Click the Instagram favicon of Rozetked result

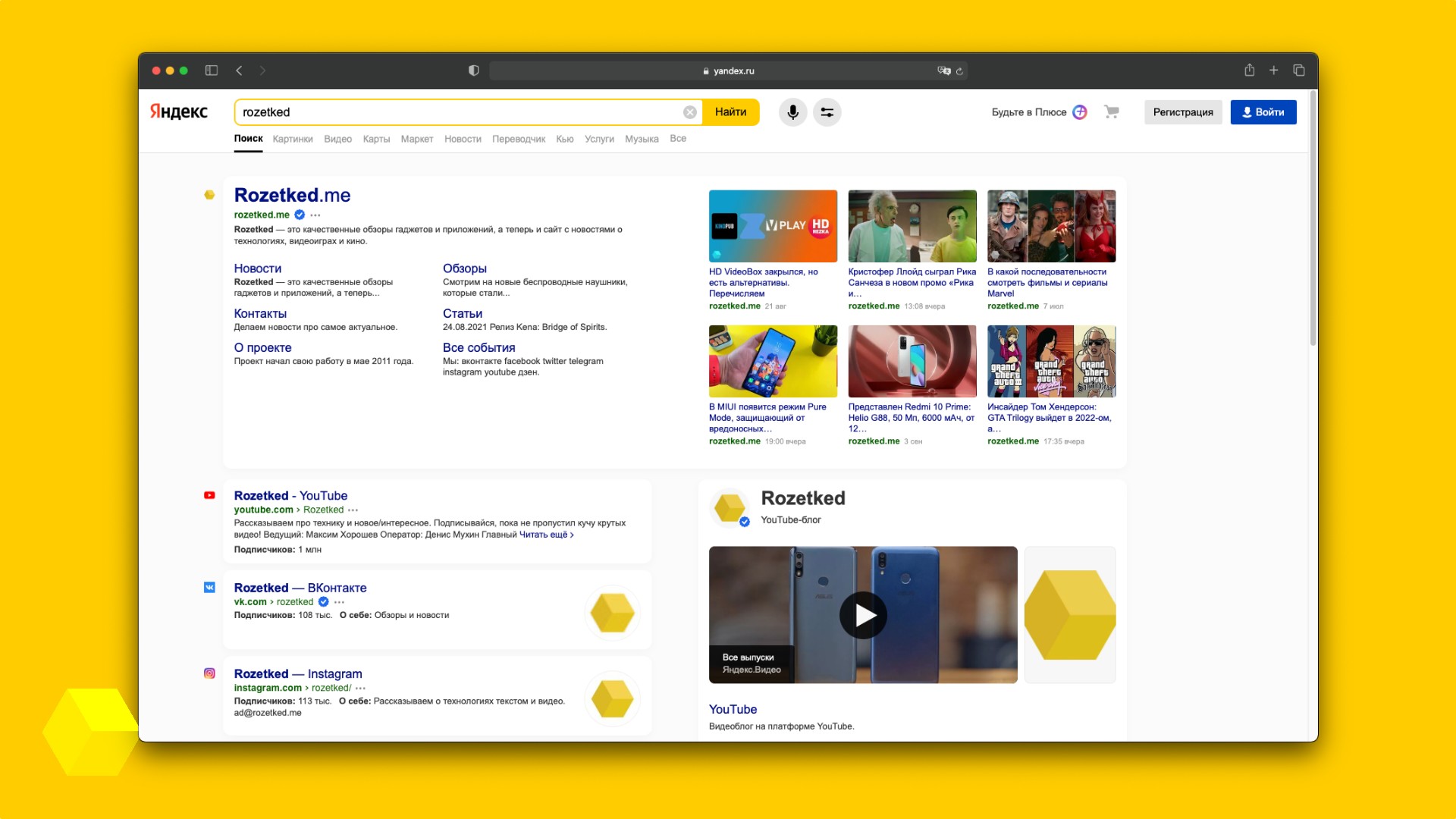209,673
